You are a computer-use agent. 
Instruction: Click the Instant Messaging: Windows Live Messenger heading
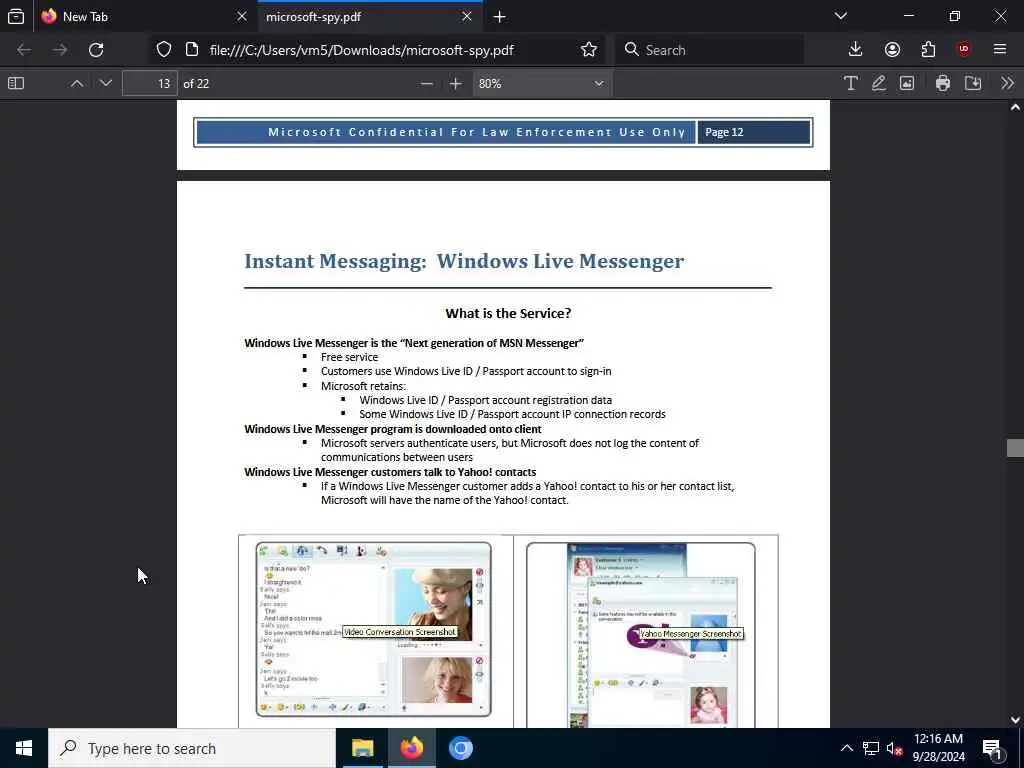point(464,261)
